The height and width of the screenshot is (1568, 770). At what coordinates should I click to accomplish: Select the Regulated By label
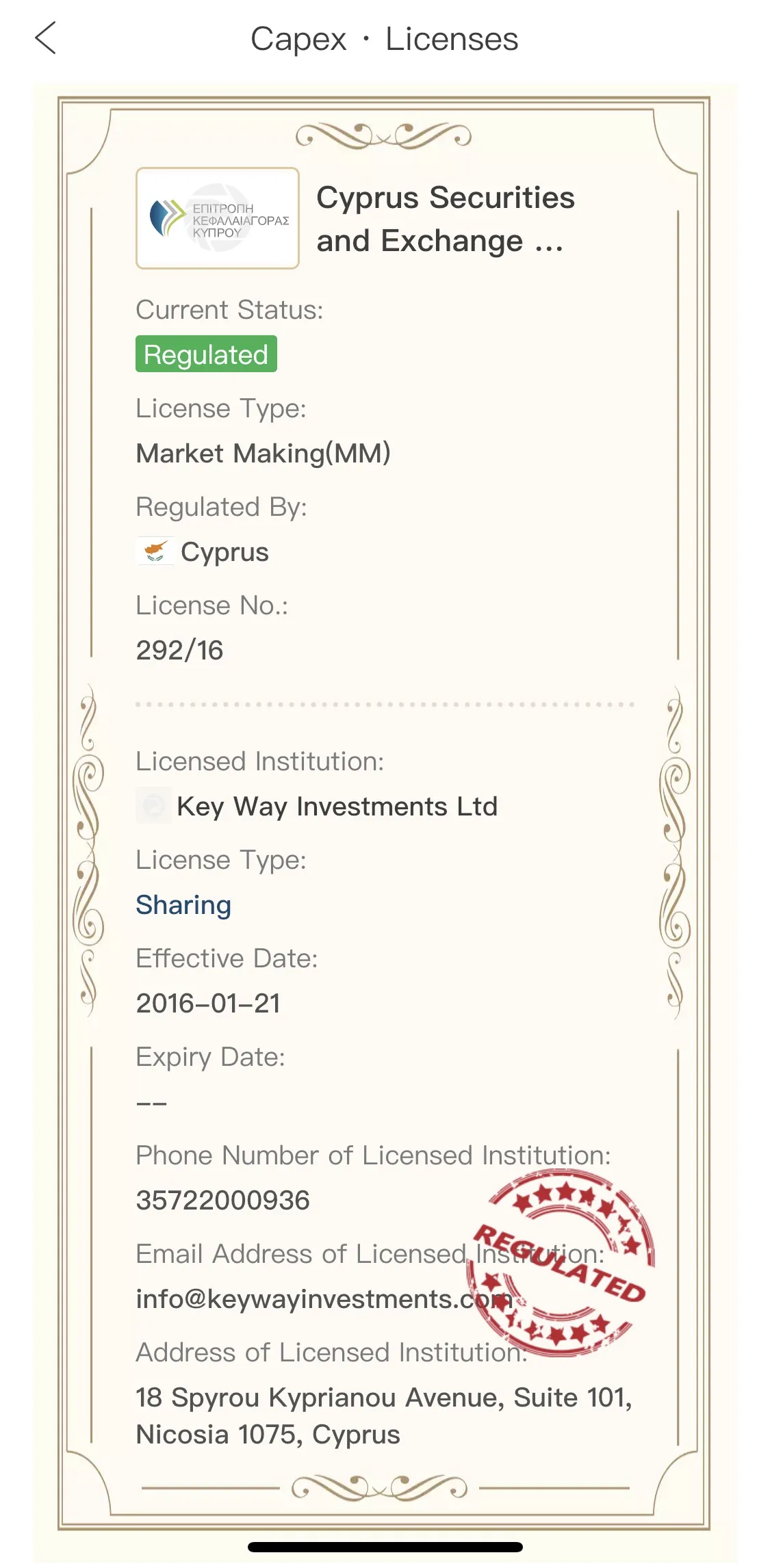click(221, 507)
